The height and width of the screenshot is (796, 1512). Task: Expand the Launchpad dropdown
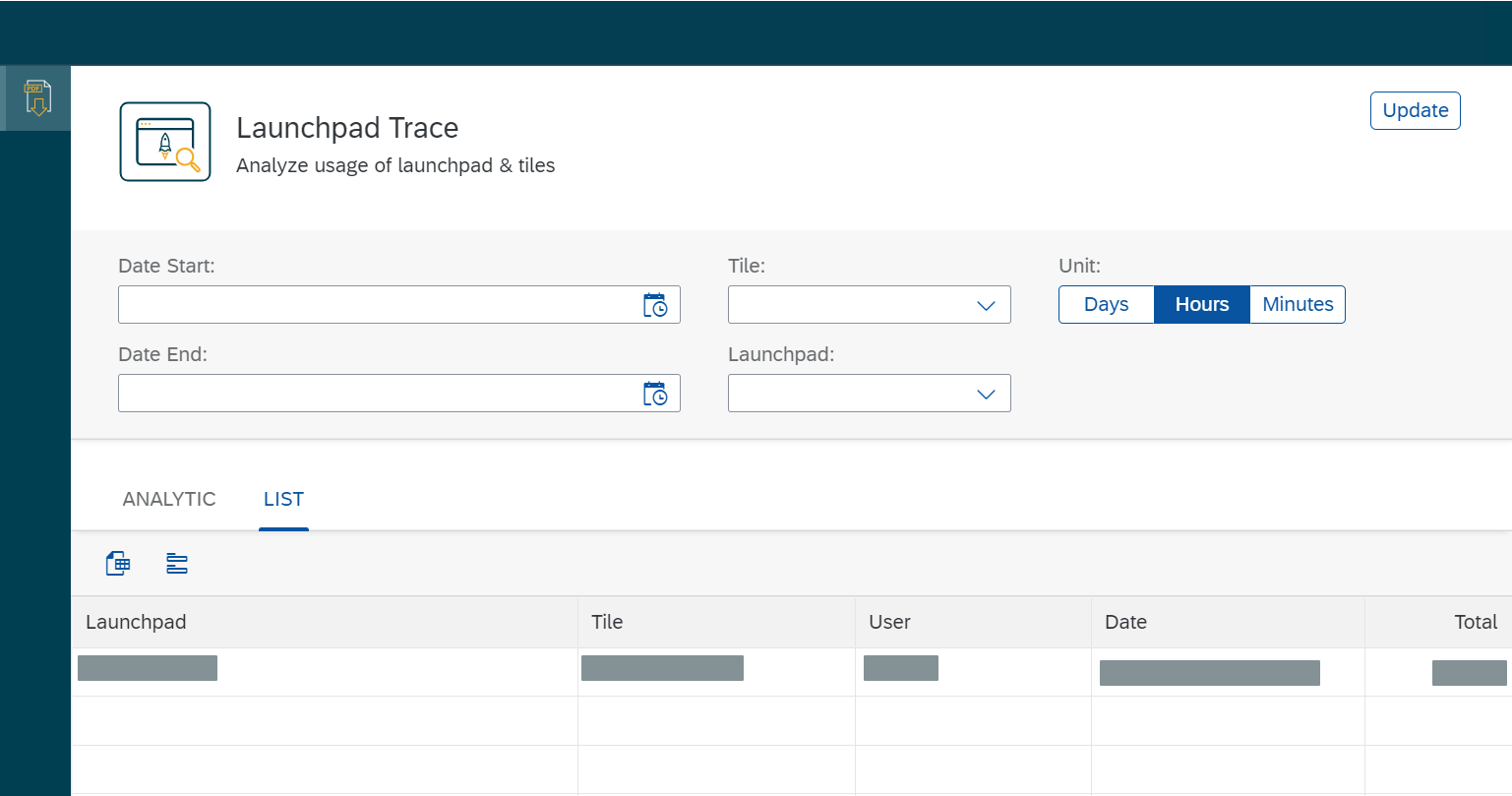[x=986, y=395]
